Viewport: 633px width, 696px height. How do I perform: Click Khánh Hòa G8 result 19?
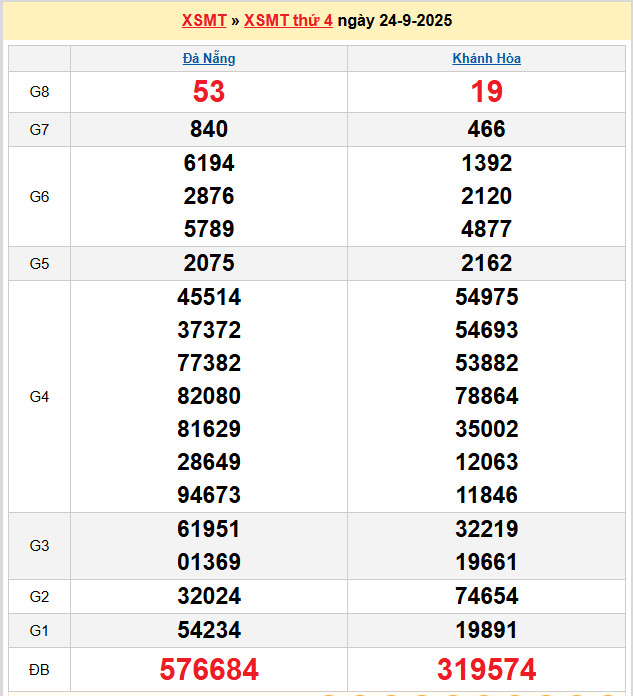tap(487, 92)
